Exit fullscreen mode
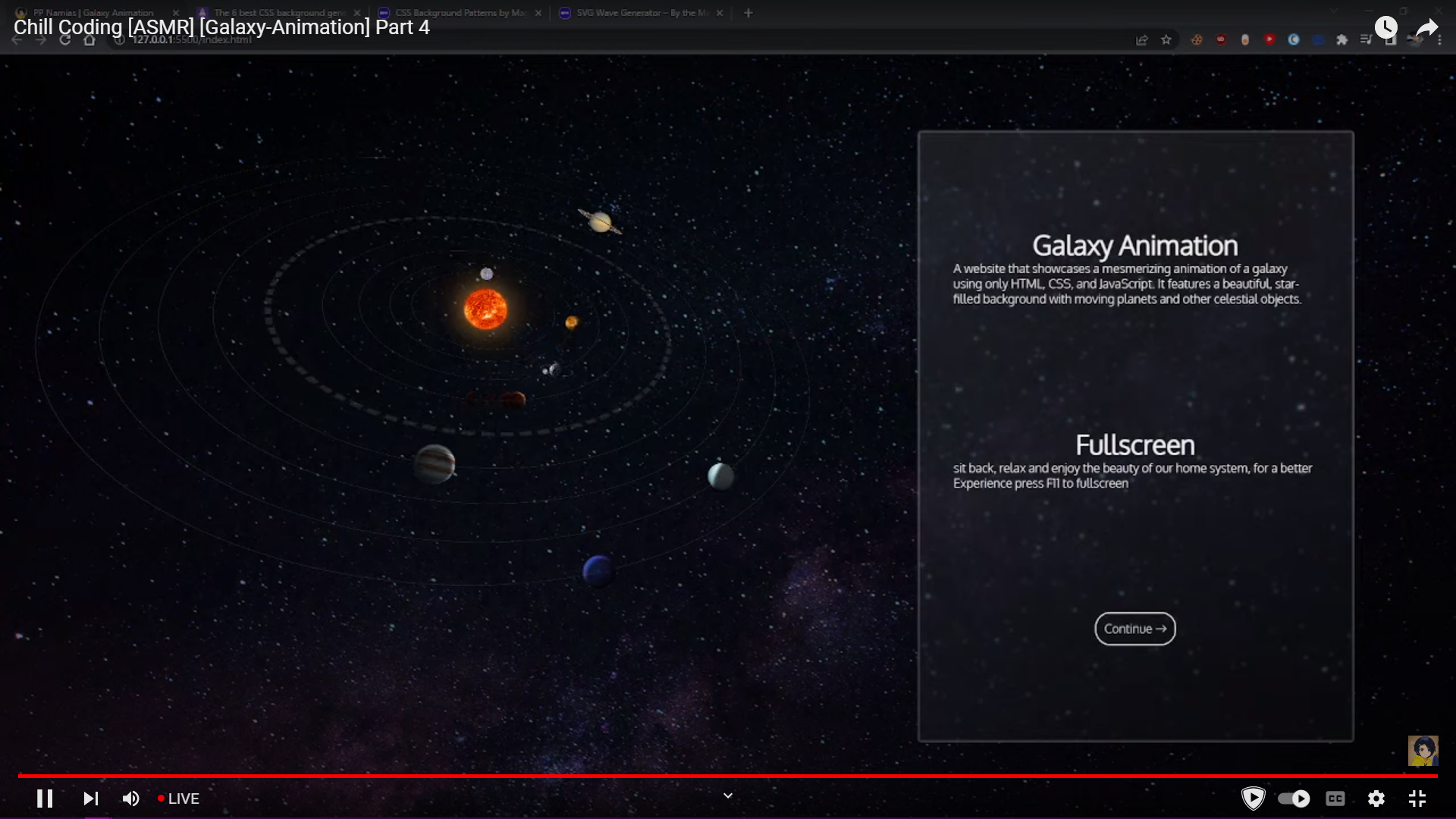 (x=1417, y=799)
